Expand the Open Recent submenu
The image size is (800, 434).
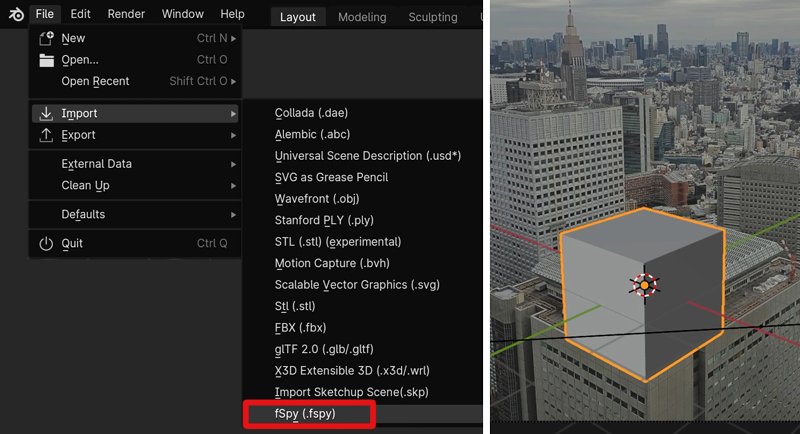click(x=136, y=81)
